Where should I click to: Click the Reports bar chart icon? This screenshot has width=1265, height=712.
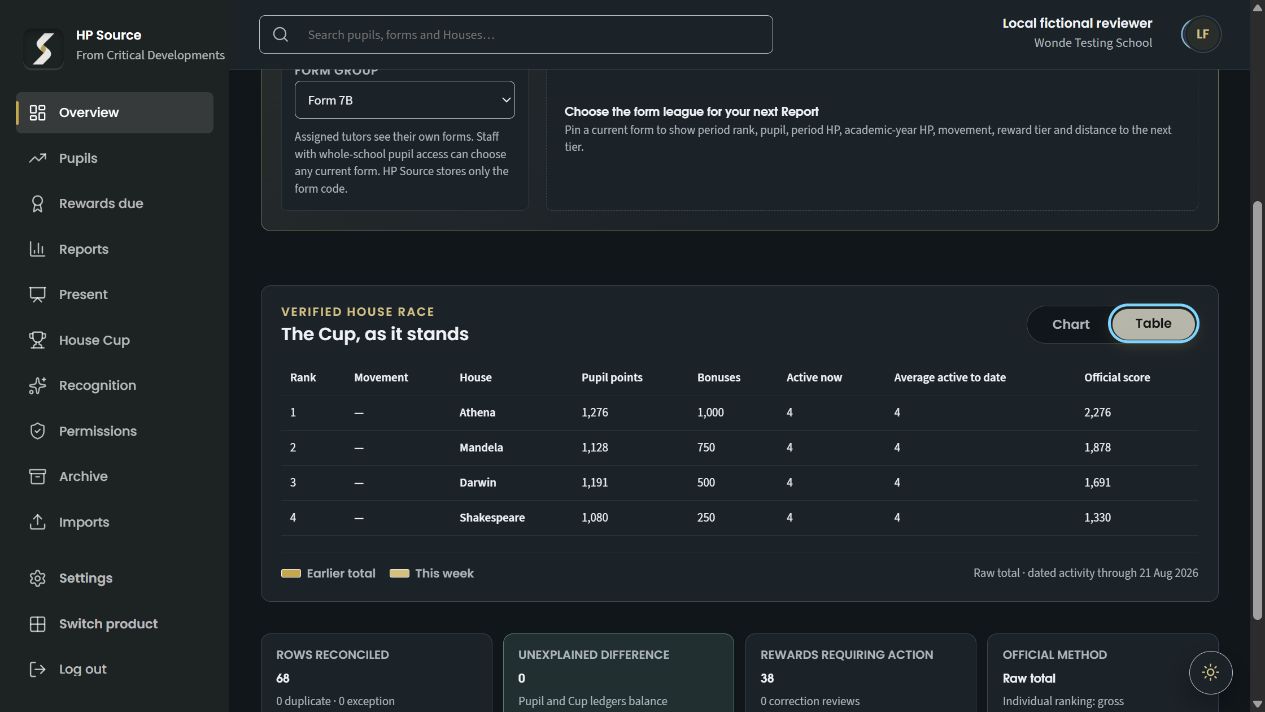38,249
